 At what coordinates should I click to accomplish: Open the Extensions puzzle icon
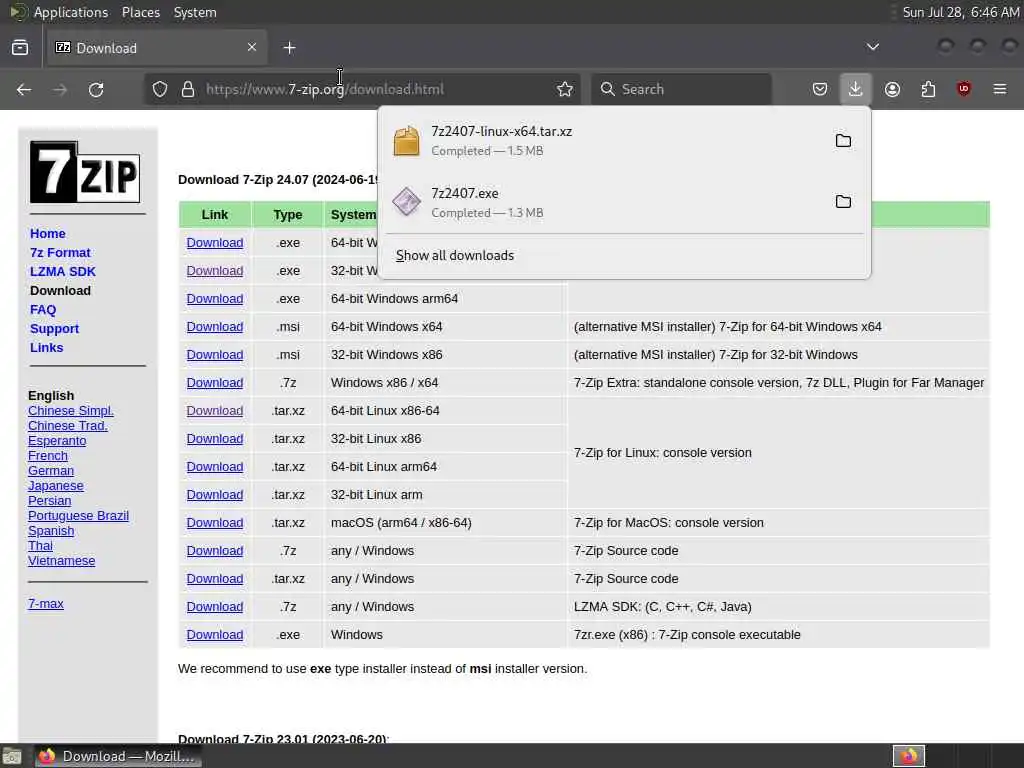[928, 89]
